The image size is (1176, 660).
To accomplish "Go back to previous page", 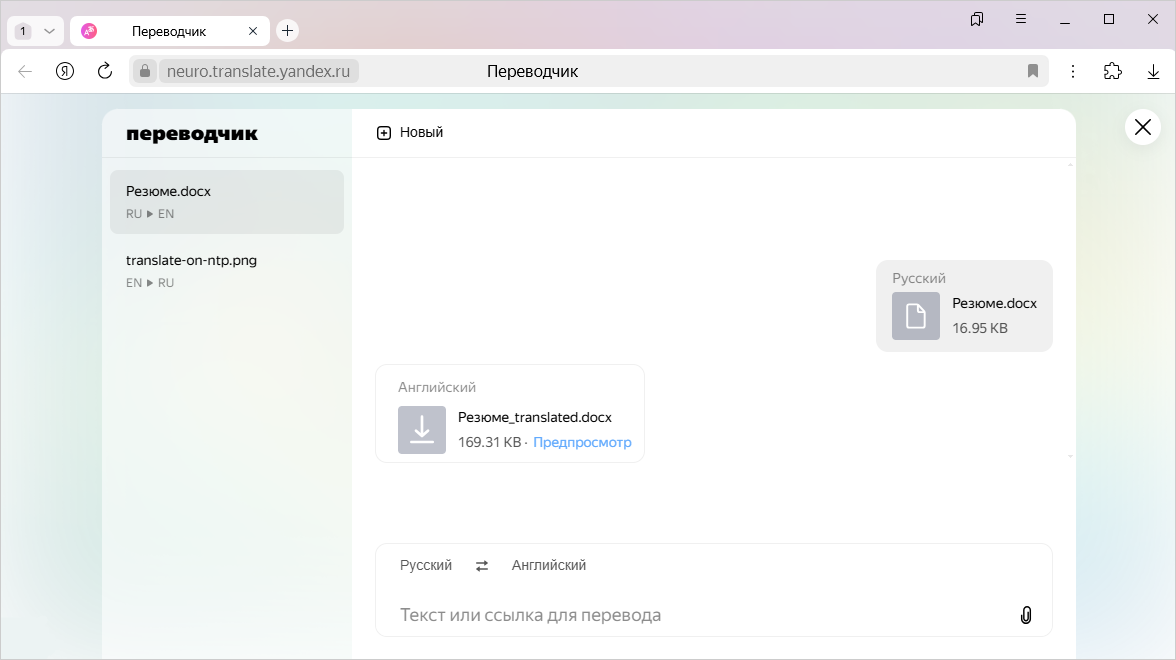I will click(25, 71).
